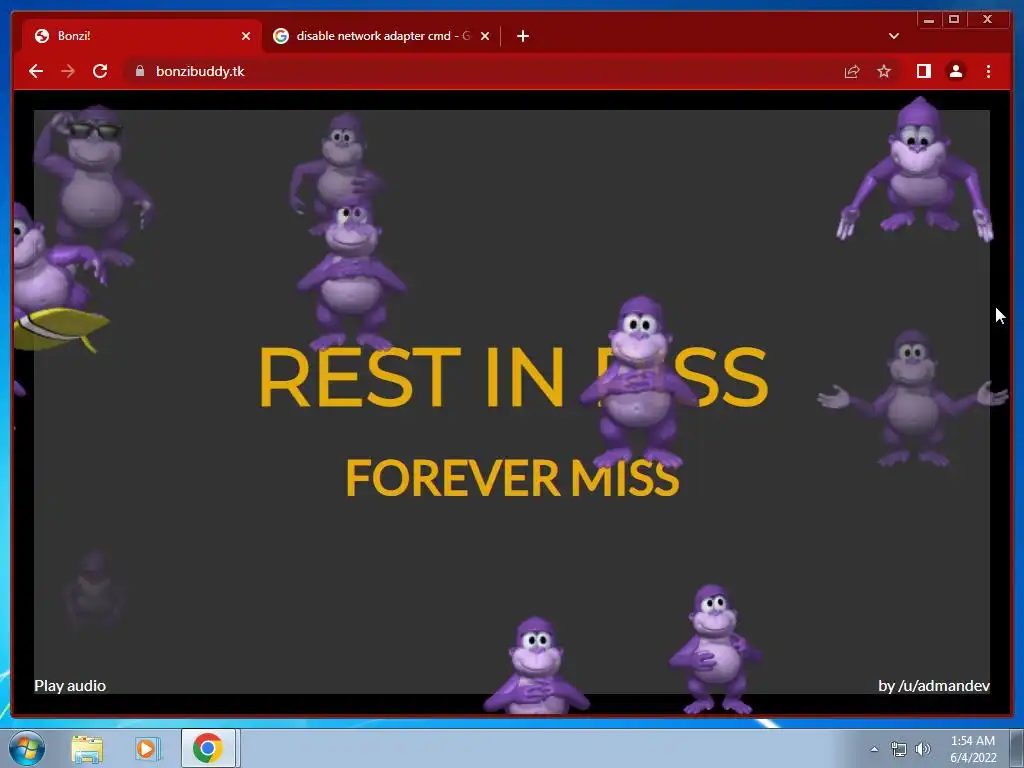Open the Chrome profile menu
Screen dimensions: 1024x768
(955, 71)
